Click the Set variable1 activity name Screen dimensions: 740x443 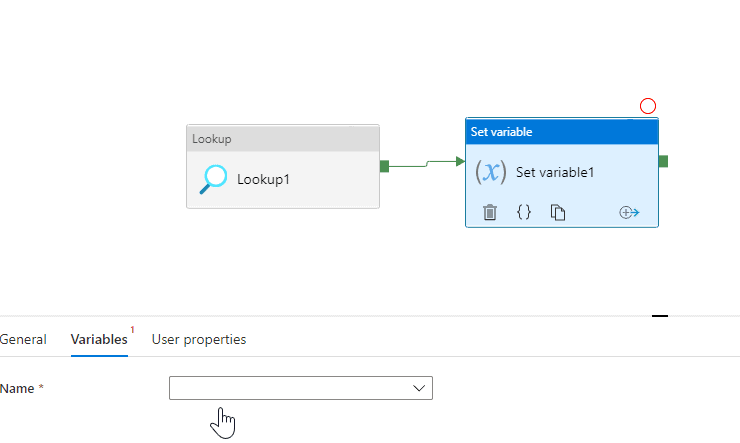click(x=555, y=172)
